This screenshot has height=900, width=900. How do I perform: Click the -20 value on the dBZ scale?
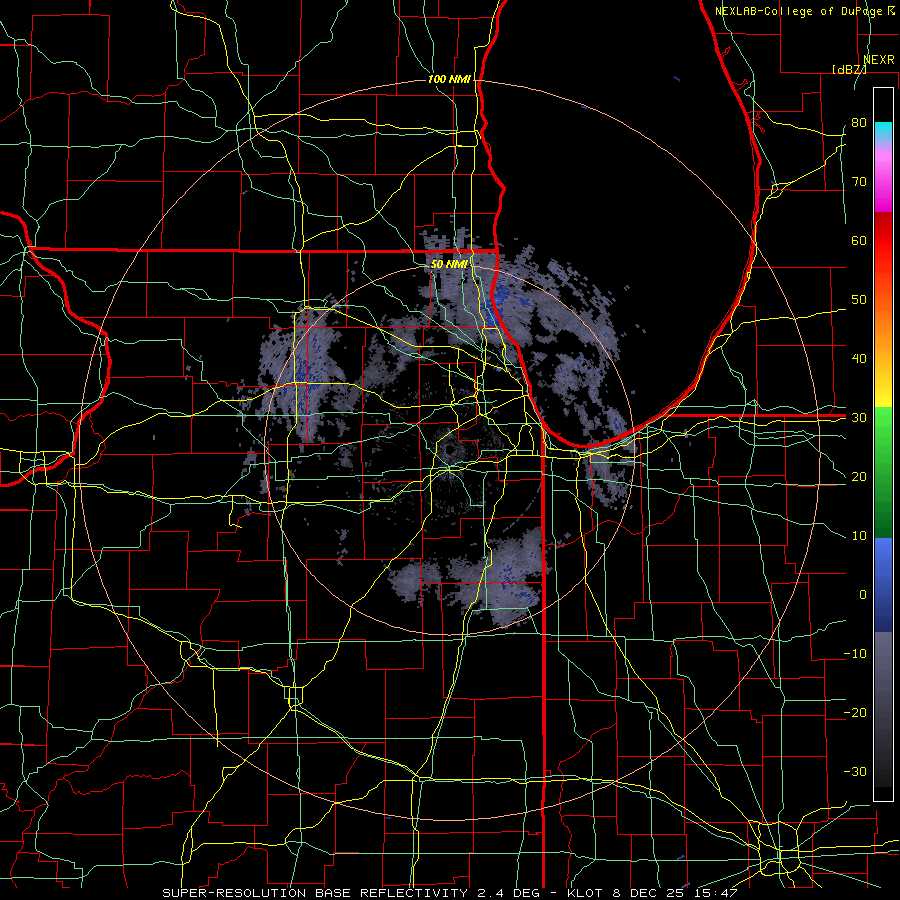[855, 712]
